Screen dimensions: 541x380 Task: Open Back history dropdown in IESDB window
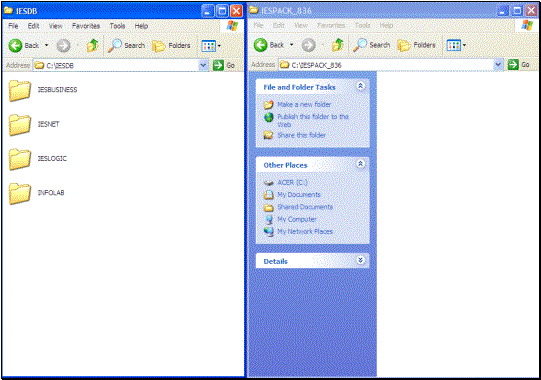pyautogui.click(x=47, y=45)
